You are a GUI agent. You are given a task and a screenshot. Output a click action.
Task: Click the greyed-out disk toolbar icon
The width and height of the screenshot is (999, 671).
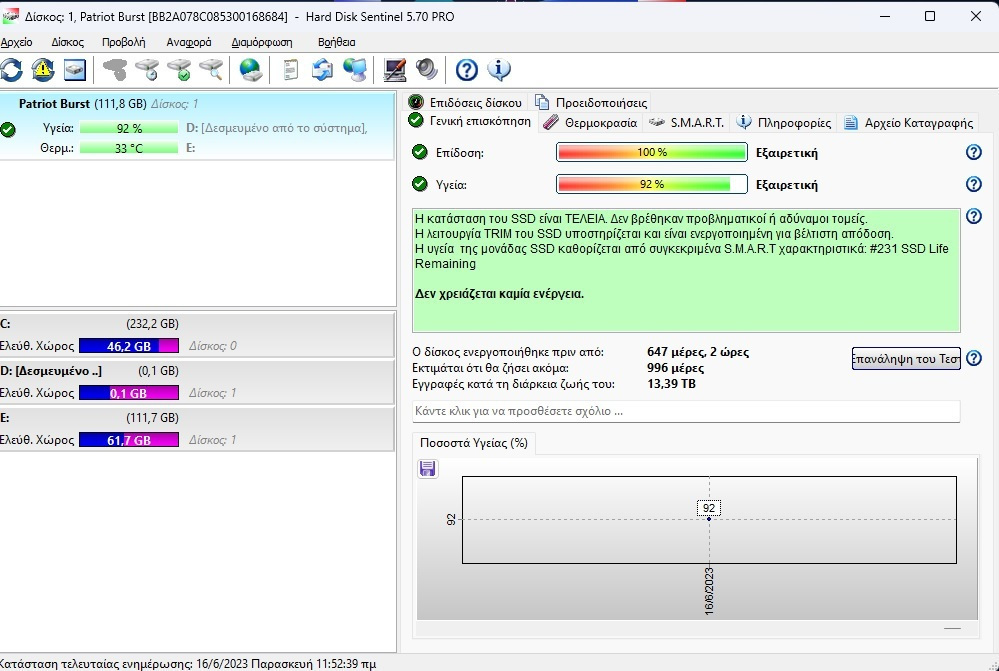pyautogui.click(x=115, y=69)
